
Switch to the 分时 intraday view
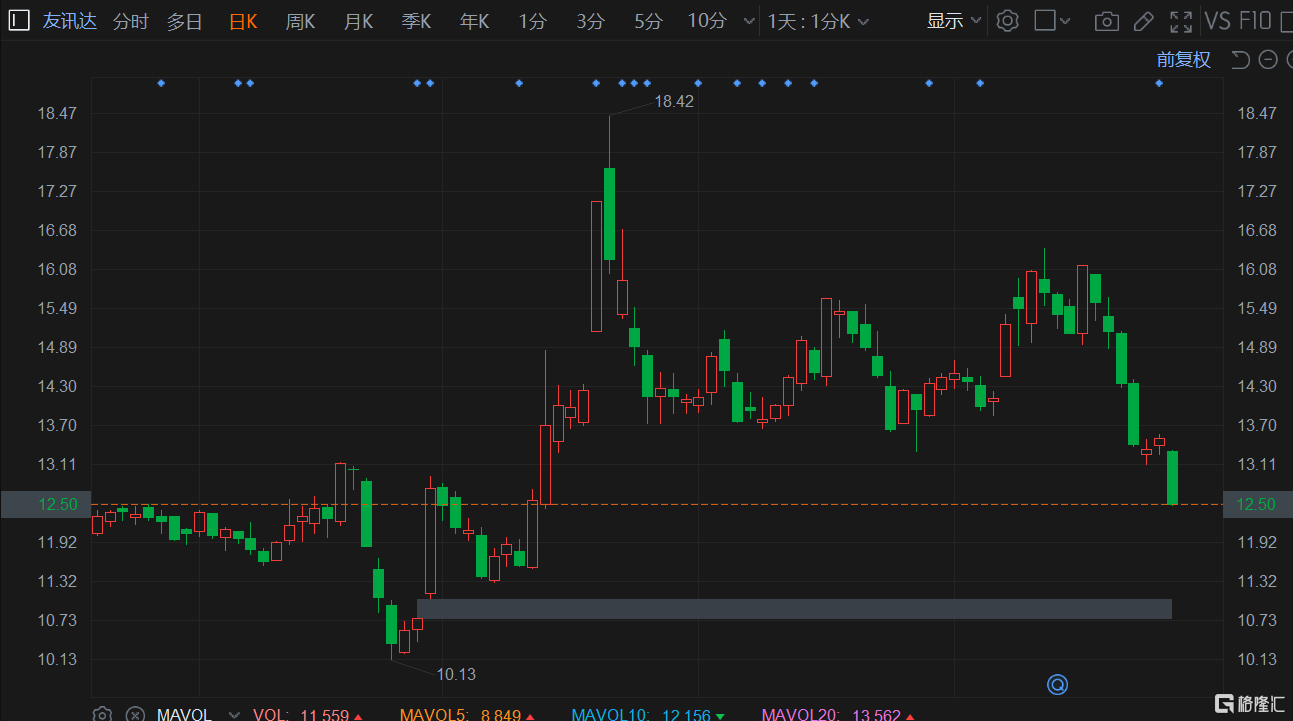(x=129, y=20)
